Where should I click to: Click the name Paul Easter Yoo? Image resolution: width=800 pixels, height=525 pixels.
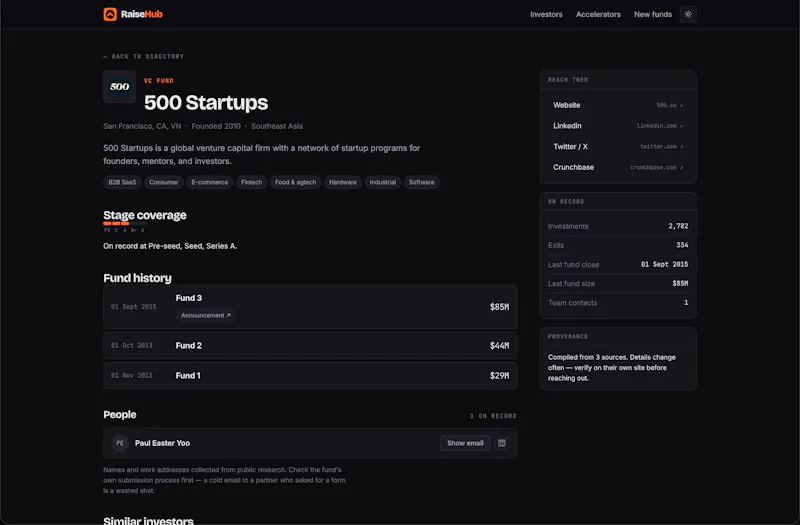coord(162,443)
